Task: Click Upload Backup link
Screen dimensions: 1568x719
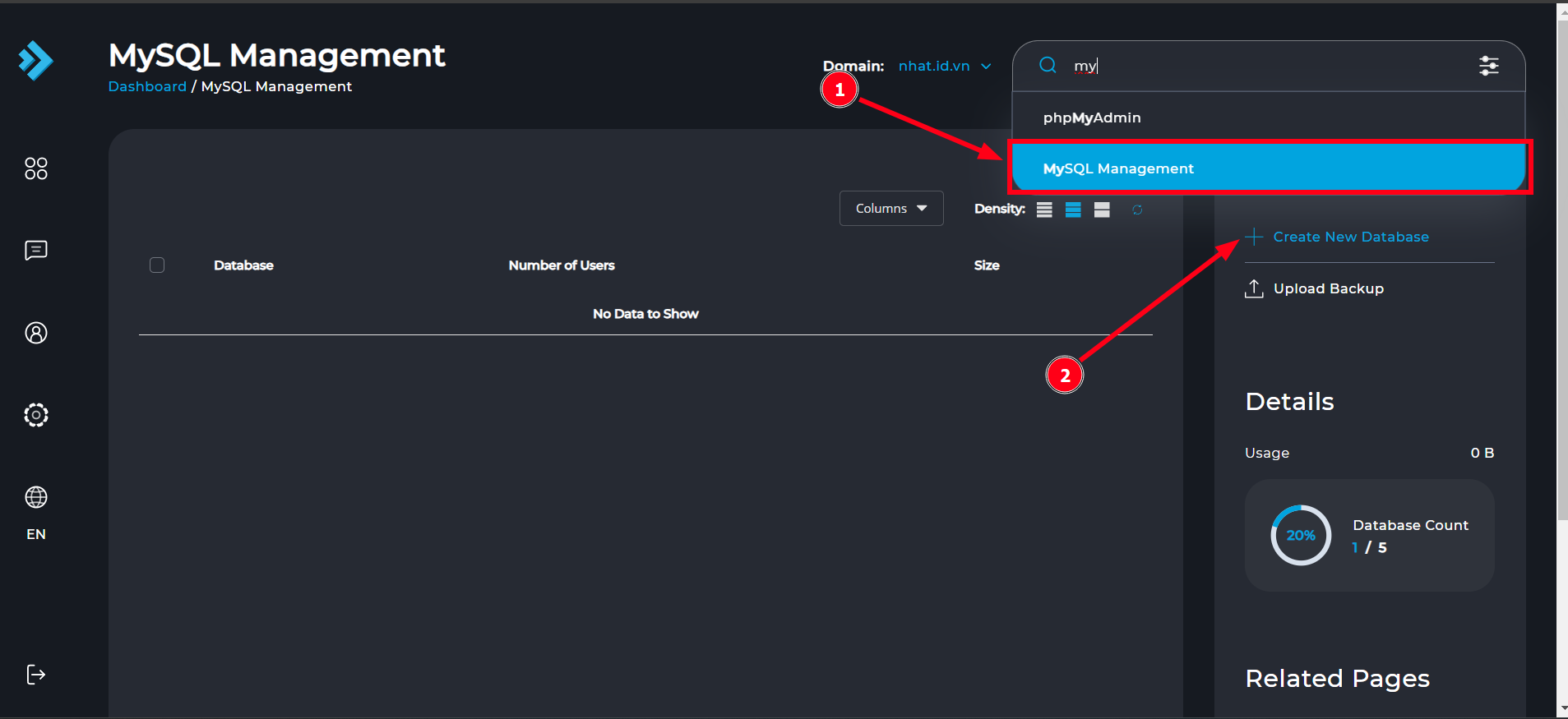Action: (x=1329, y=288)
